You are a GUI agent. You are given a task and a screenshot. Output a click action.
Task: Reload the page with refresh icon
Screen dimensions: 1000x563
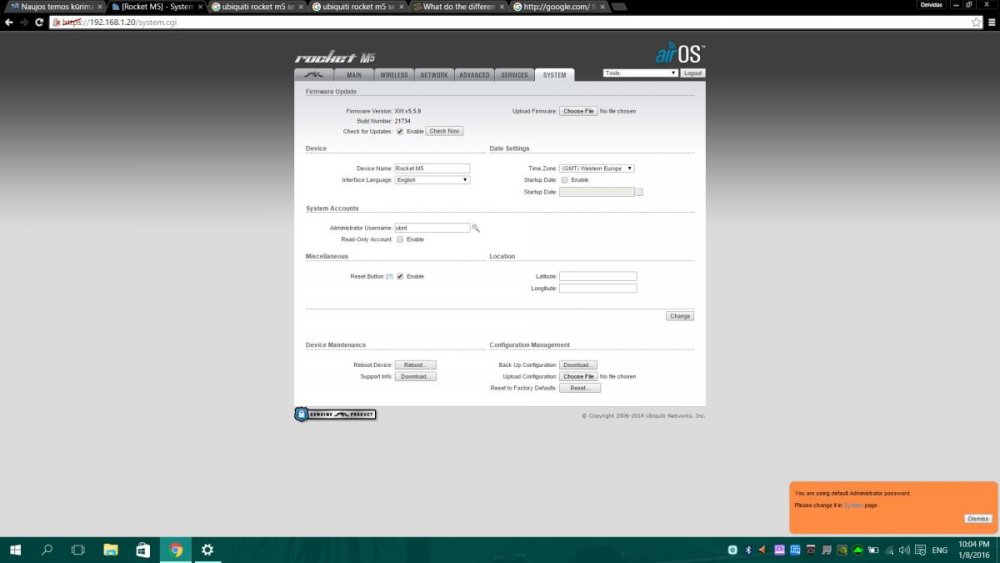click(39, 22)
